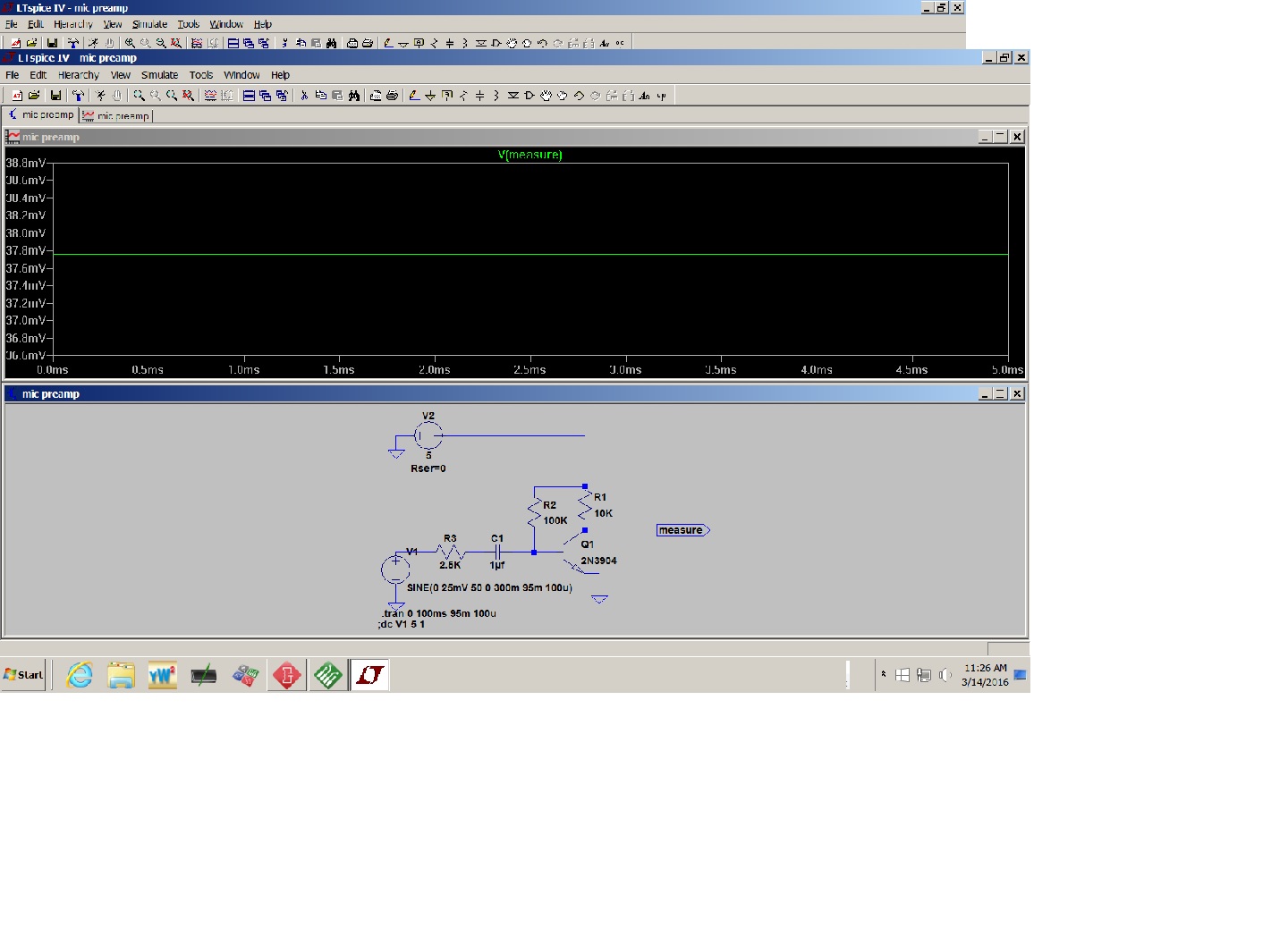Click the Save toolbar icon
The image size is (1288, 928).
tap(55, 96)
